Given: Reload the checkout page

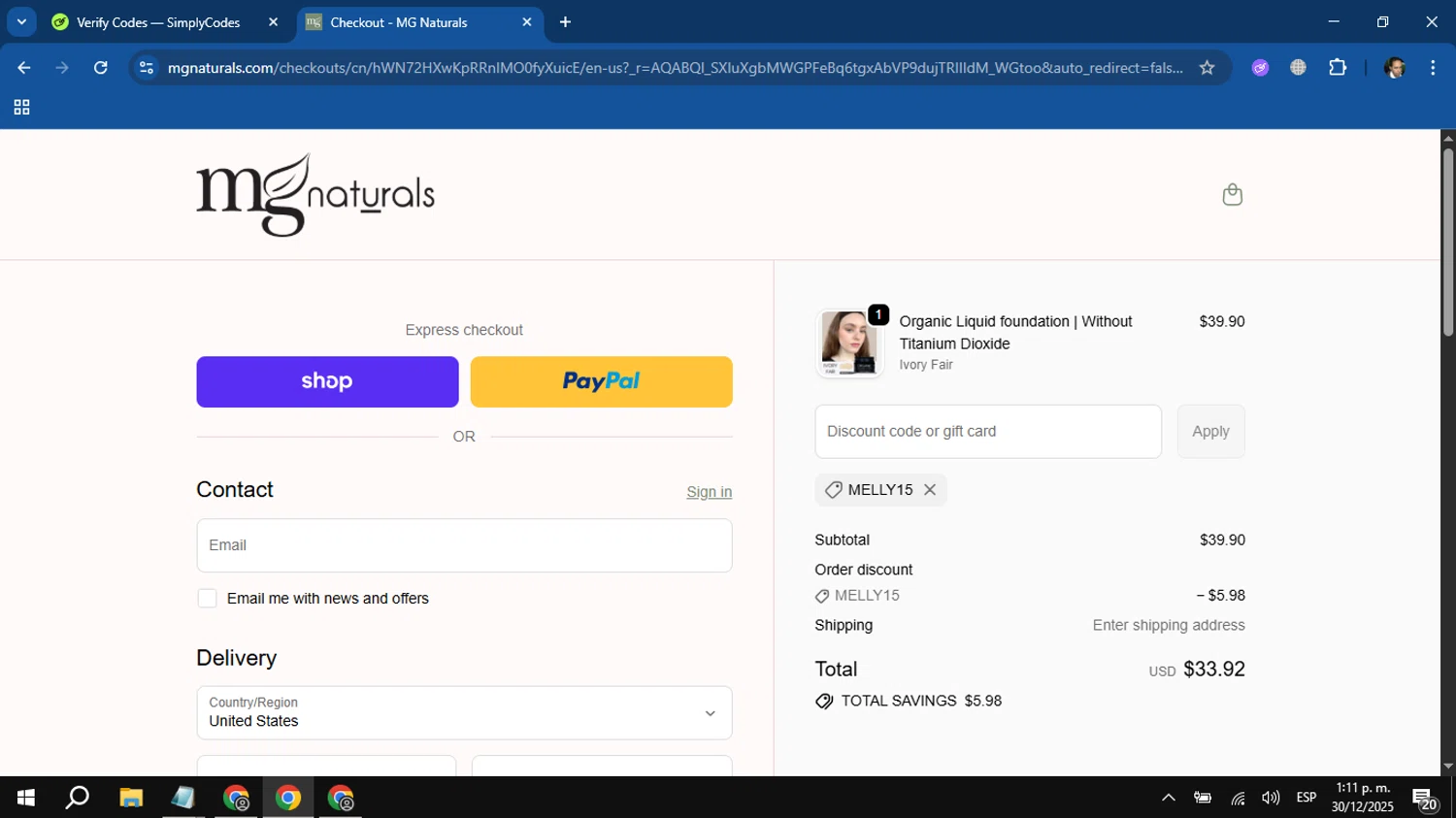Looking at the screenshot, I should (100, 68).
